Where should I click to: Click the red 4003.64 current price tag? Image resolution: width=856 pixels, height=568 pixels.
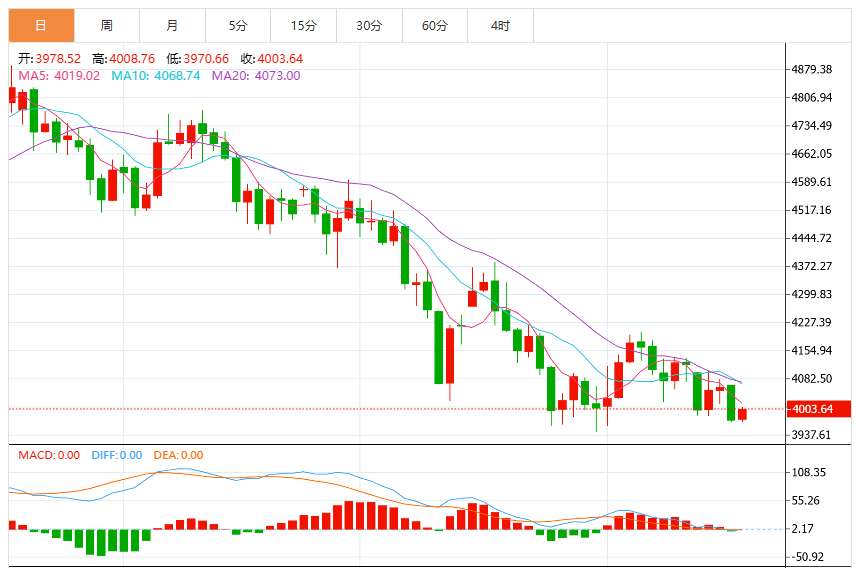point(818,409)
